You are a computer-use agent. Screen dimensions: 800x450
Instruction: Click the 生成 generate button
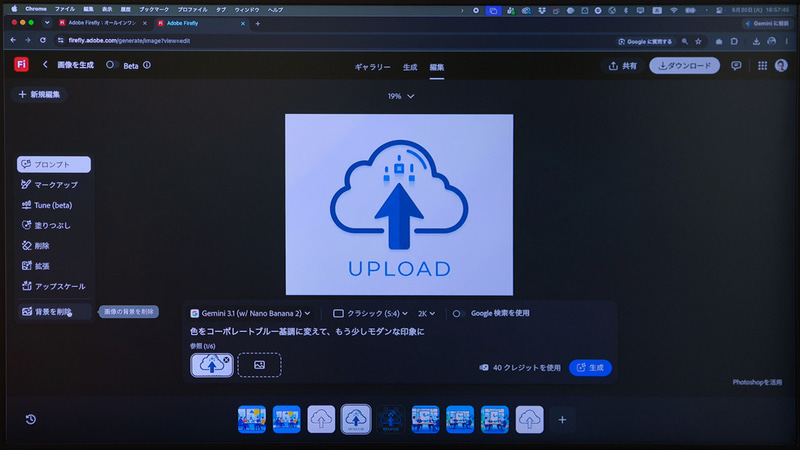(590, 368)
